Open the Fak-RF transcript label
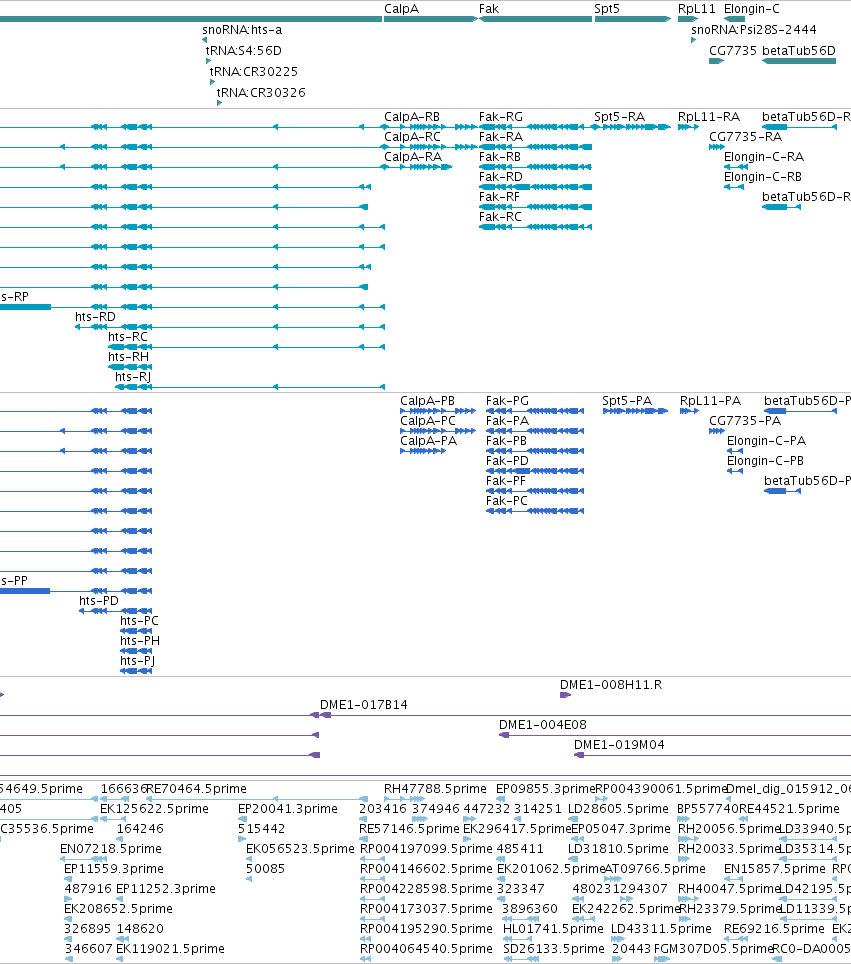 [499, 197]
